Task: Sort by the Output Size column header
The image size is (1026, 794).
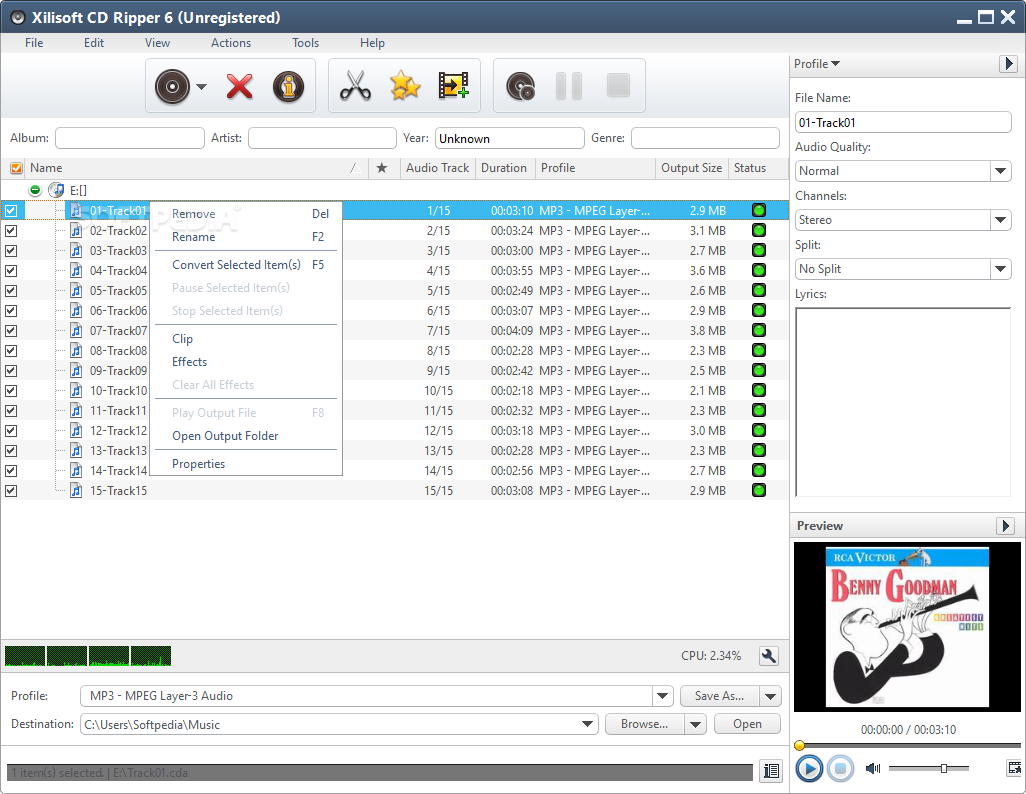Action: [692, 168]
